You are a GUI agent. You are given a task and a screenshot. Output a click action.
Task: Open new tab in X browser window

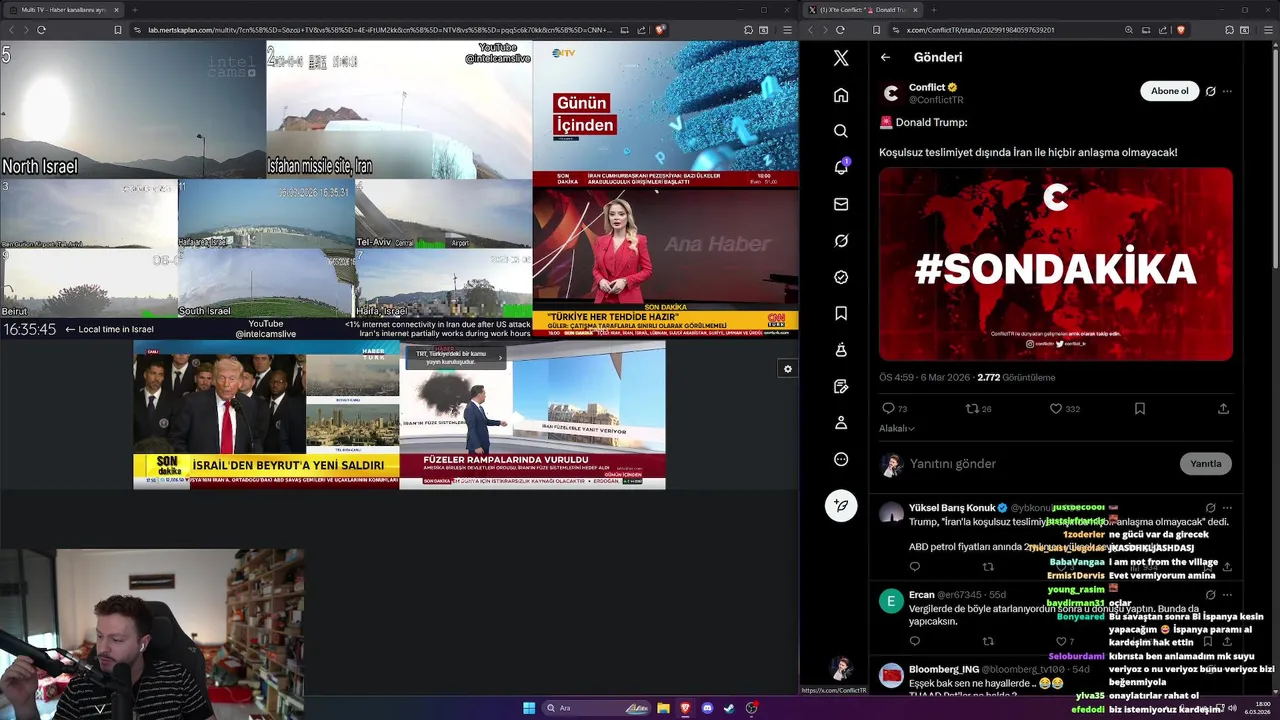point(933,10)
